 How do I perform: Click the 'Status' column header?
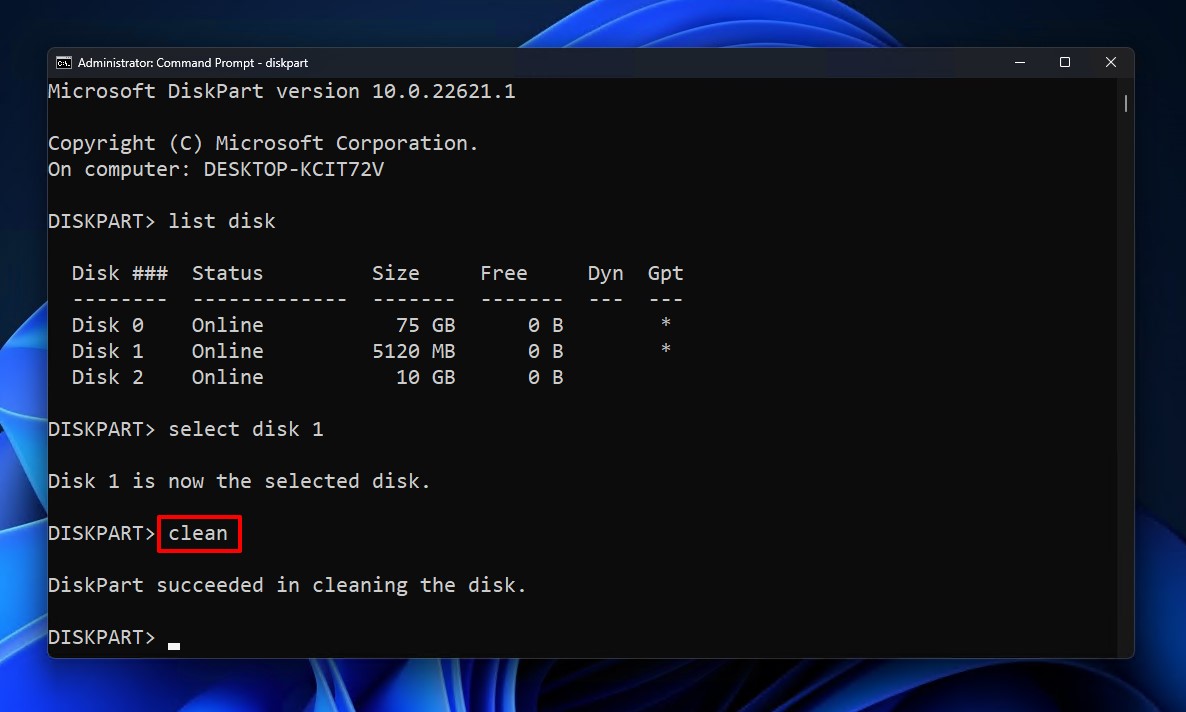(x=227, y=273)
